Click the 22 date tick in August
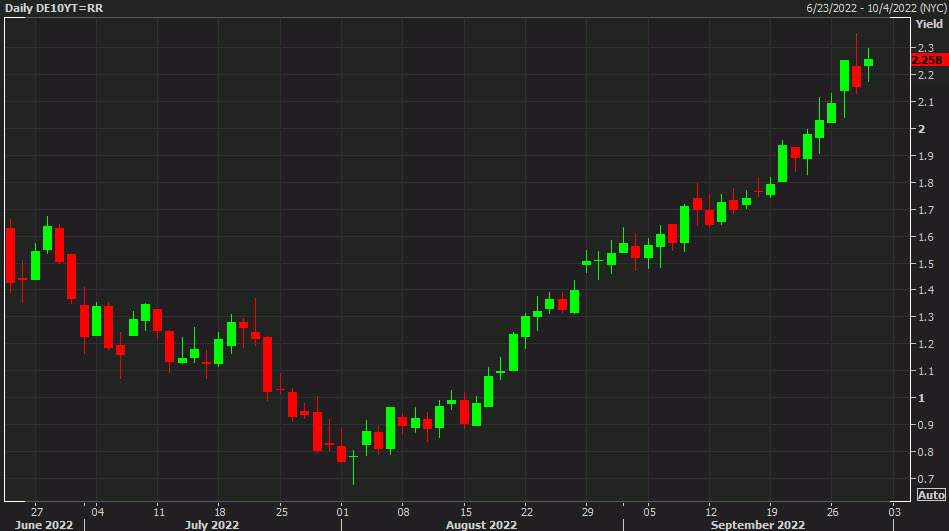The width and height of the screenshot is (949, 531). (x=527, y=512)
